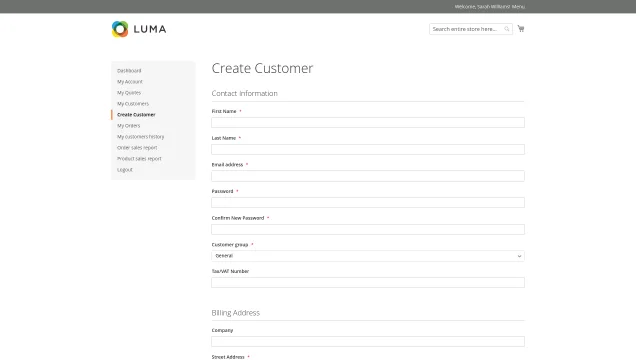Click the First Name input field
This screenshot has height=360, width=640.
(x=368, y=122)
